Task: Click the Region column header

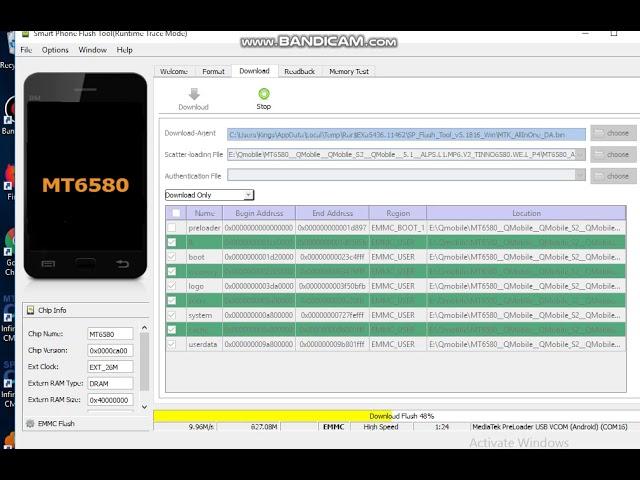Action: point(398,213)
